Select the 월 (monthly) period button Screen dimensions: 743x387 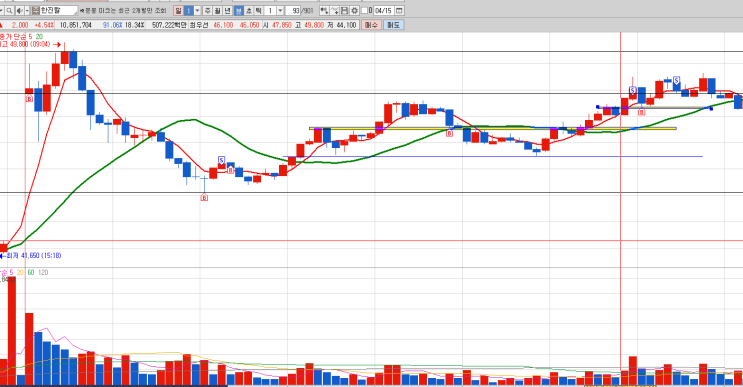tap(217, 10)
